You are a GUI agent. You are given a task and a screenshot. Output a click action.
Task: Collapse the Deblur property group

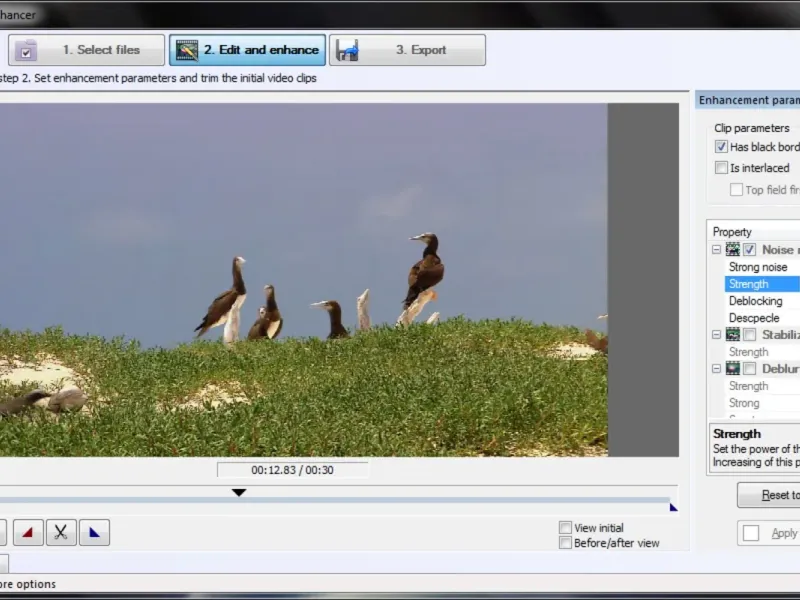tap(716, 369)
